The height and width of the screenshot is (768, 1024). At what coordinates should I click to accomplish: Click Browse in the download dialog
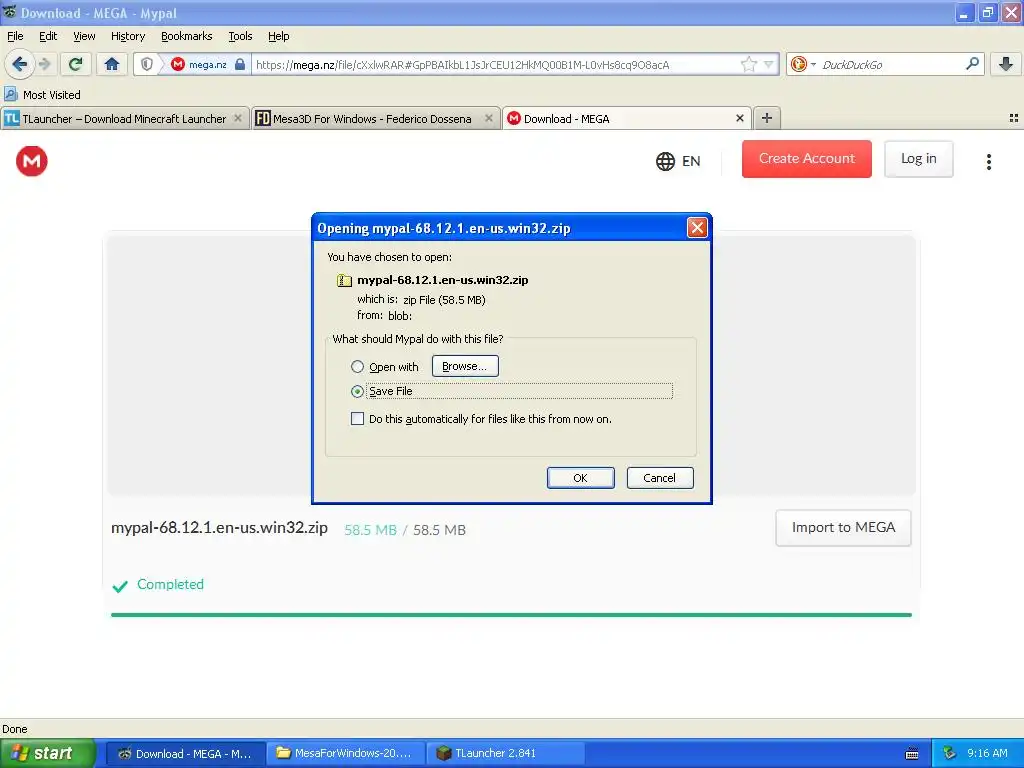coord(465,366)
